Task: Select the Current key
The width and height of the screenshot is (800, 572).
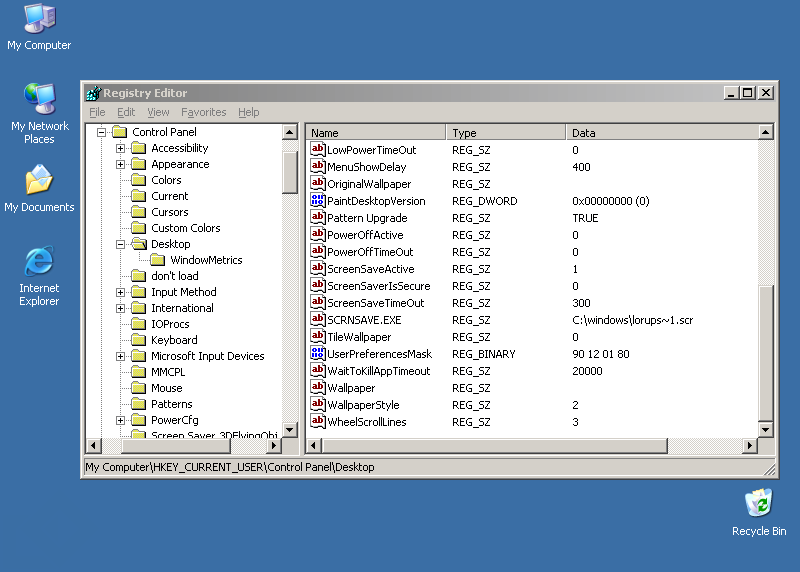Action: click(x=169, y=196)
